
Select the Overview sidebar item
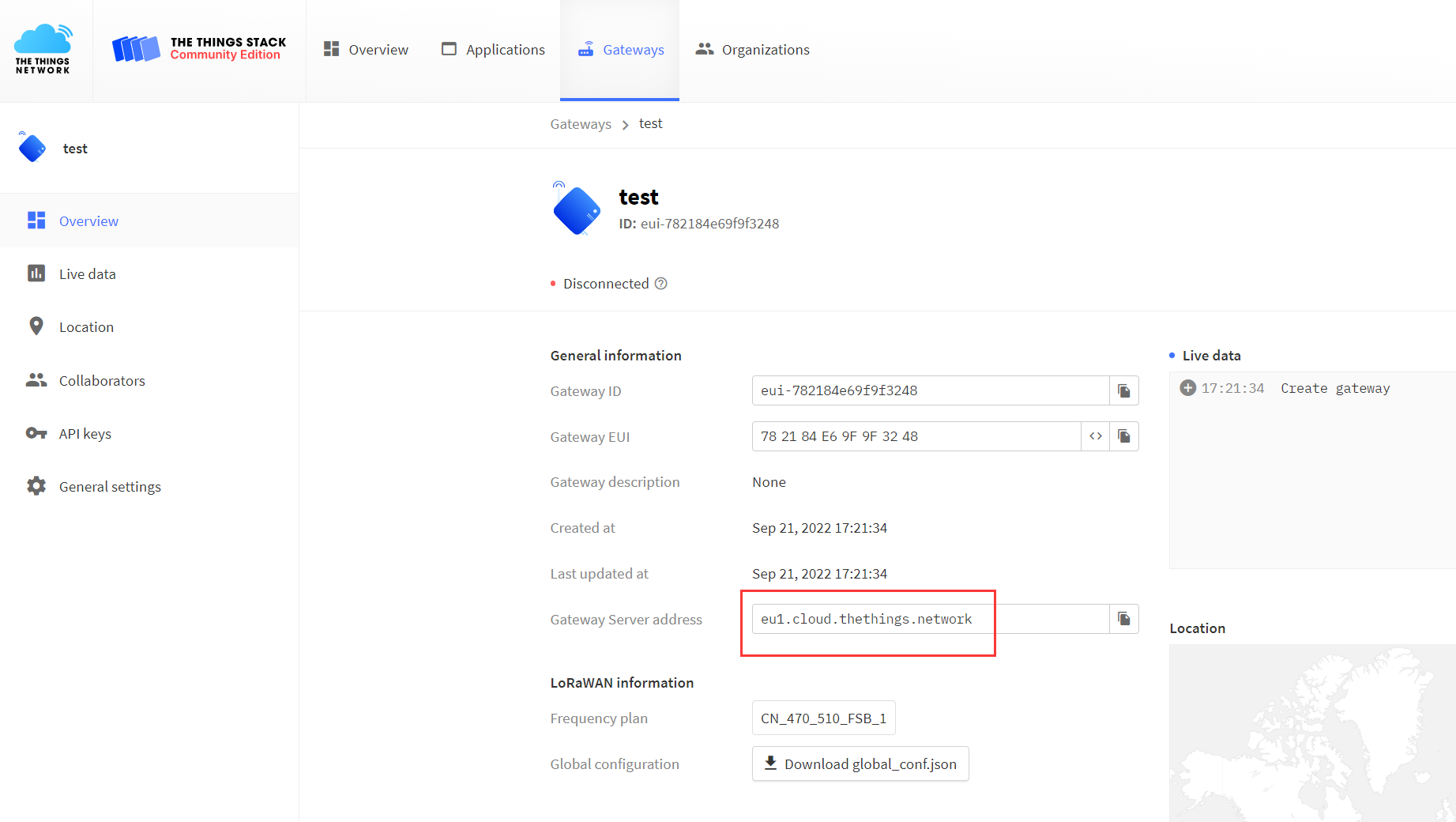[x=88, y=221]
